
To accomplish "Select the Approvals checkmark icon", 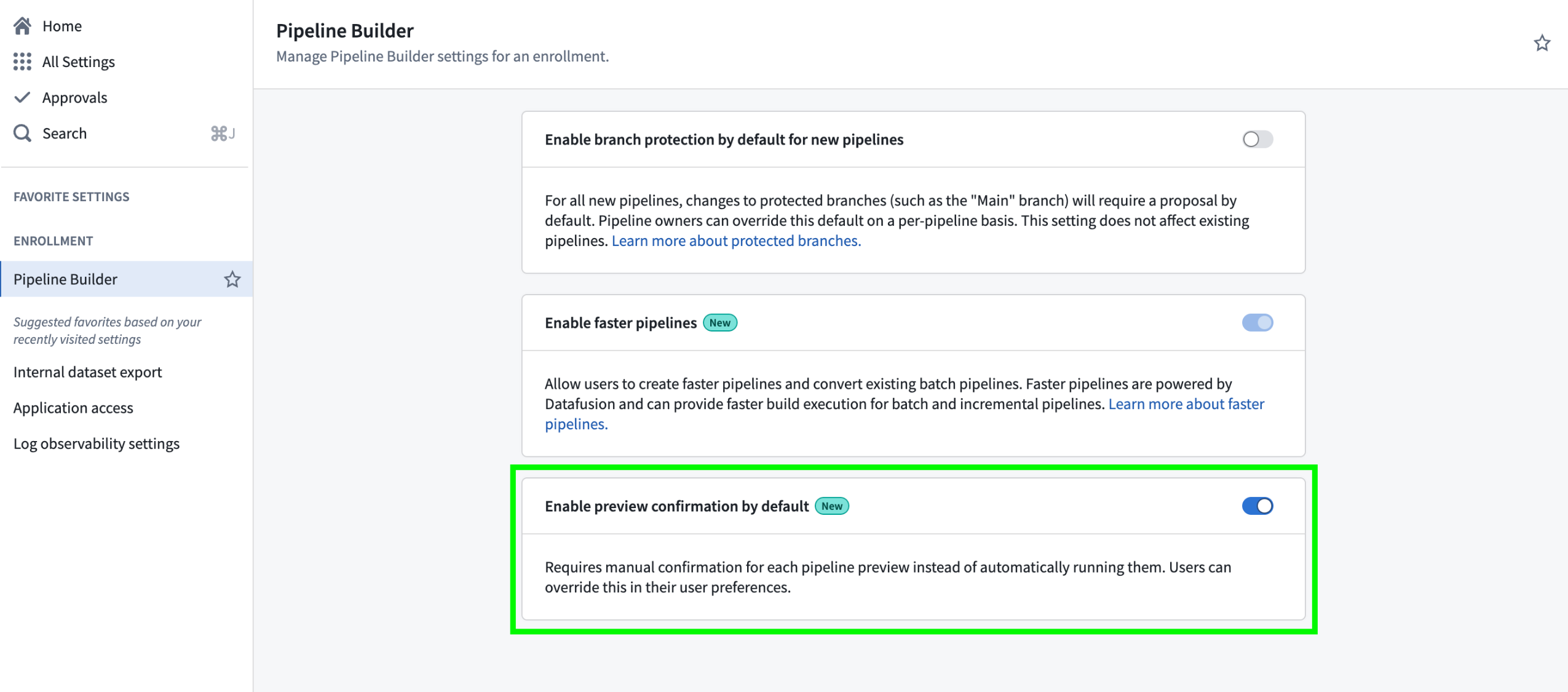I will [22, 97].
